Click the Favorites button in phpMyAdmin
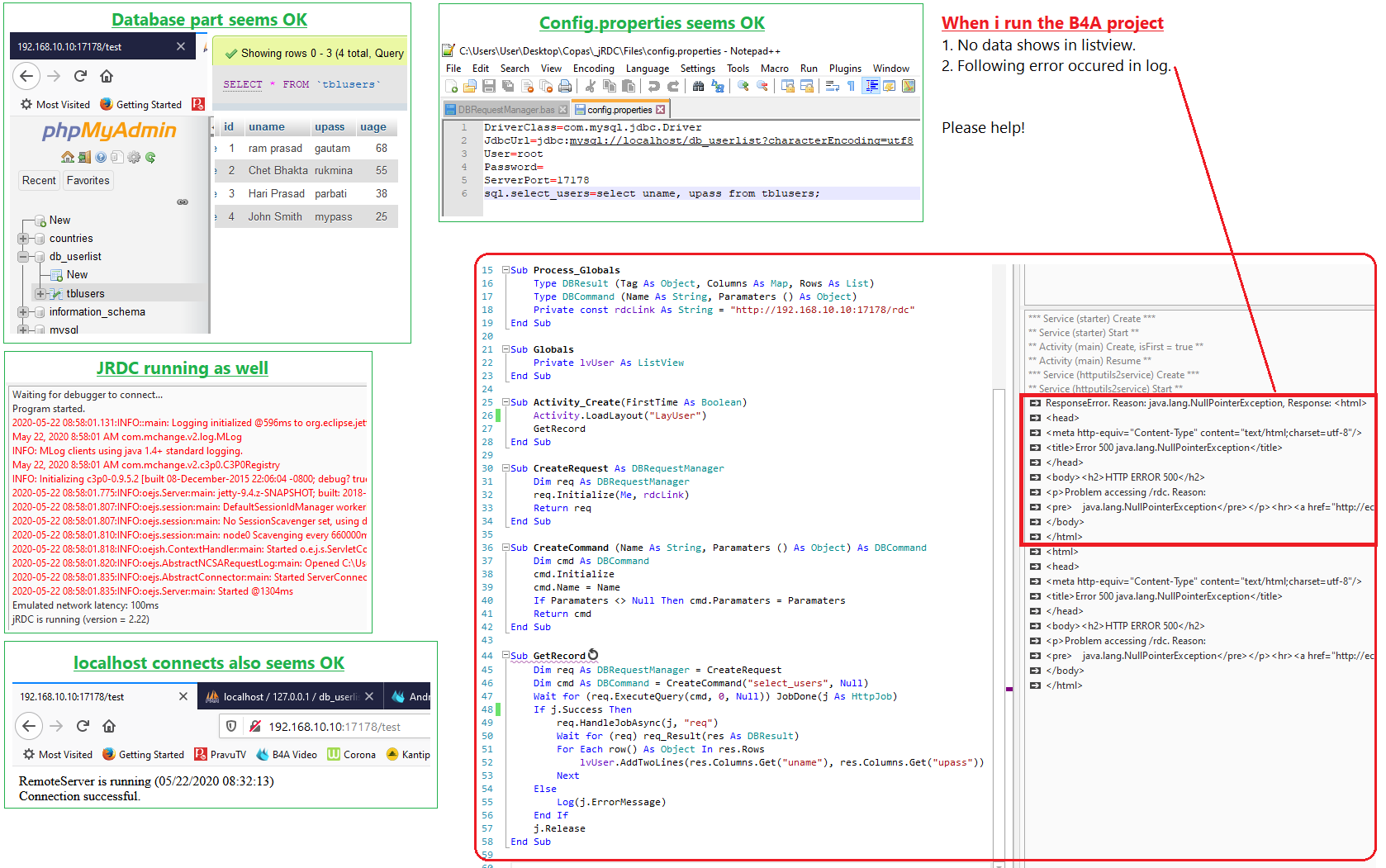Viewport: 1386px width, 868px height. pos(88,181)
